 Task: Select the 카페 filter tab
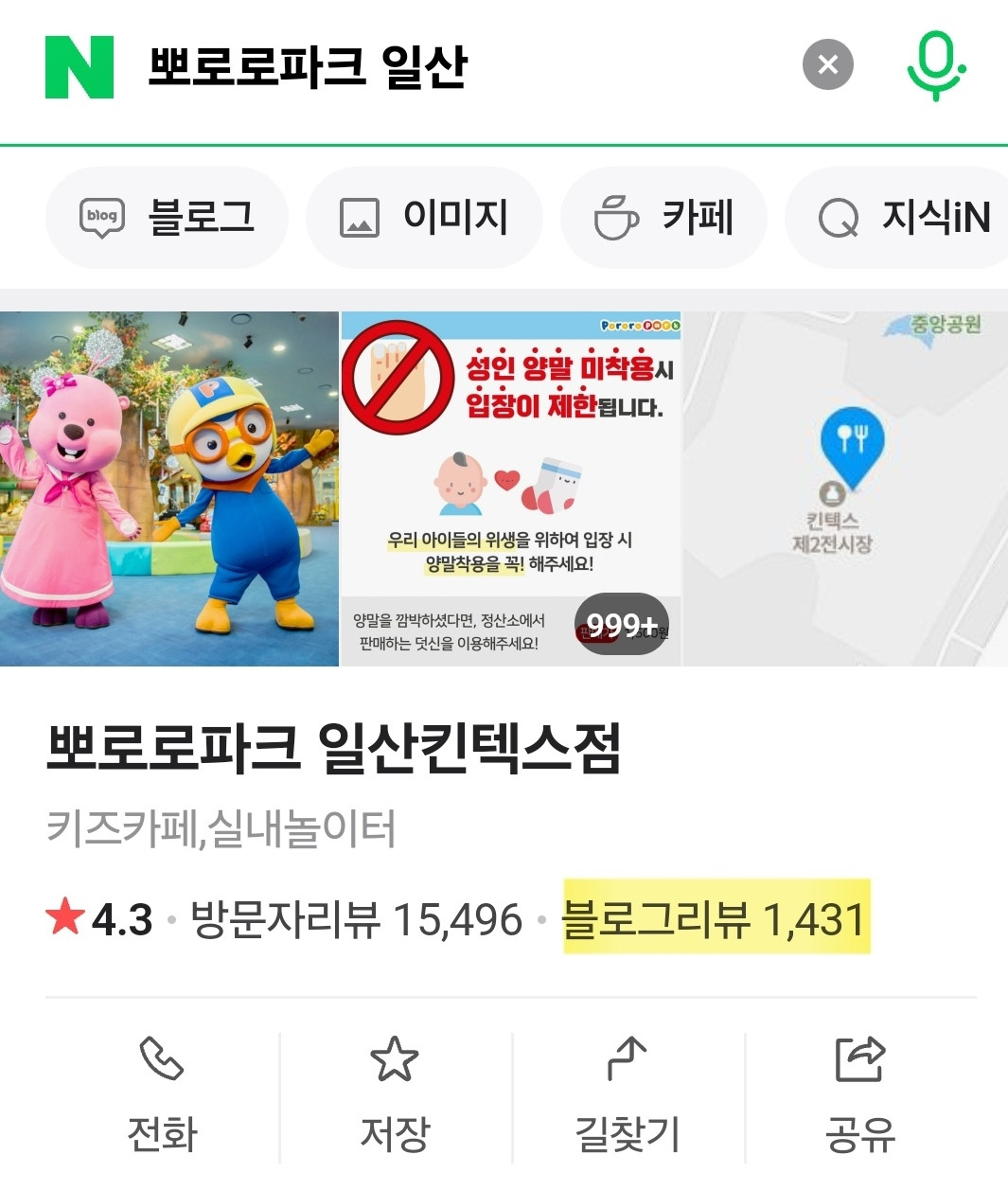663,218
